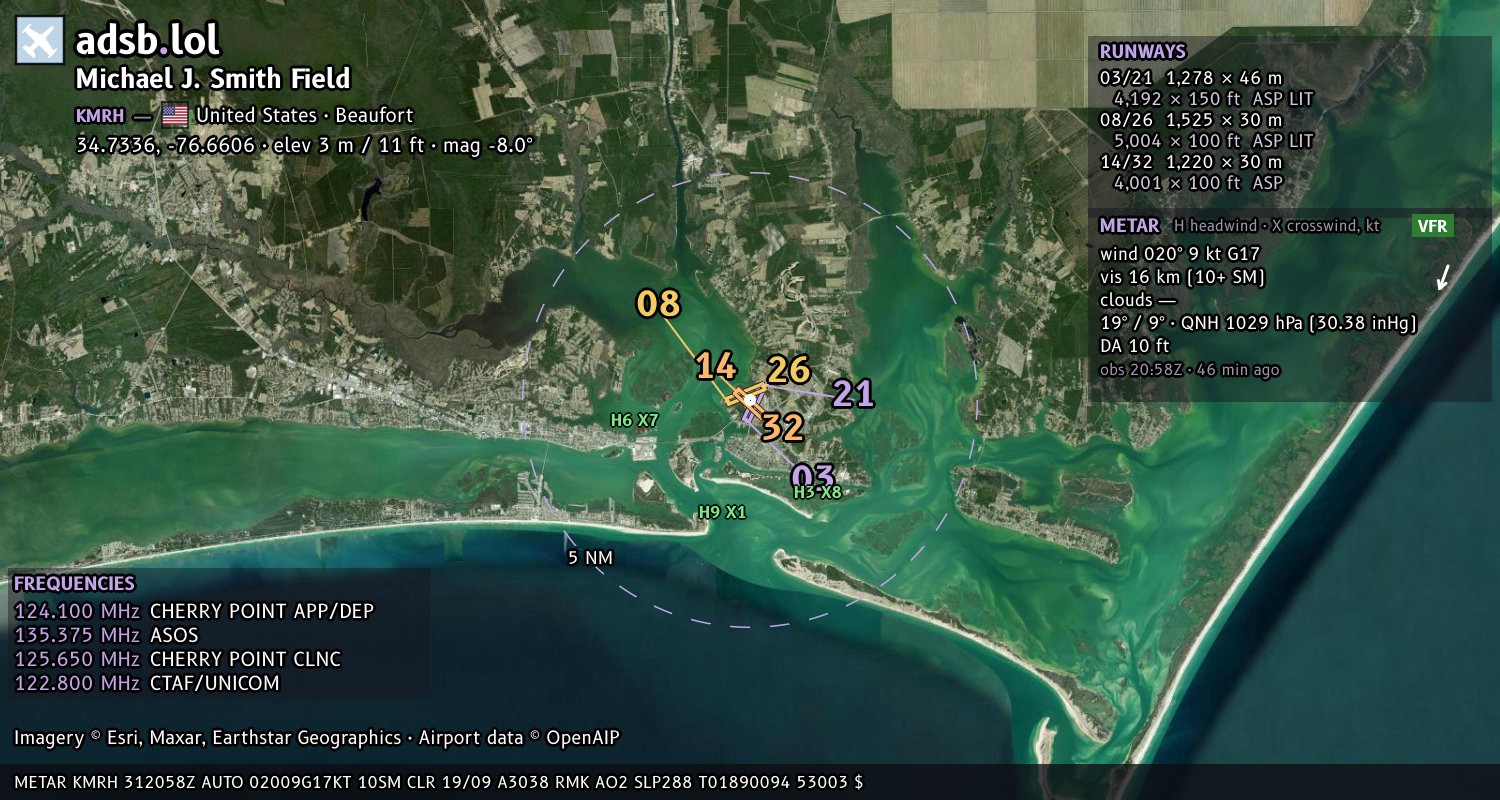The width and height of the screenshot is (1500, 800).
Task: Select runway 14 label on the map
Action: coord(716,366)
